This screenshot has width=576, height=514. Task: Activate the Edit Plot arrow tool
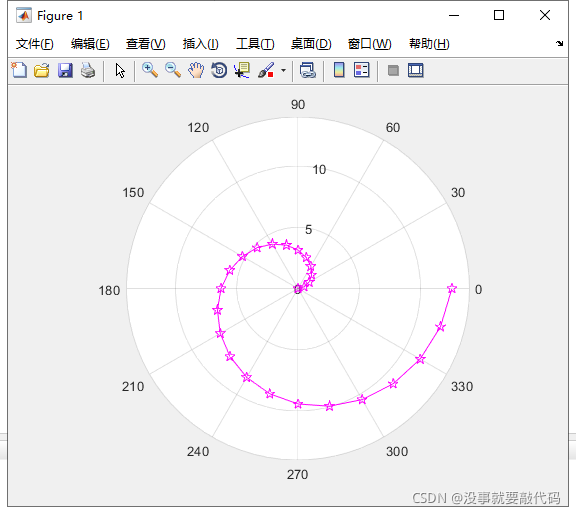(x=120, y=70)
